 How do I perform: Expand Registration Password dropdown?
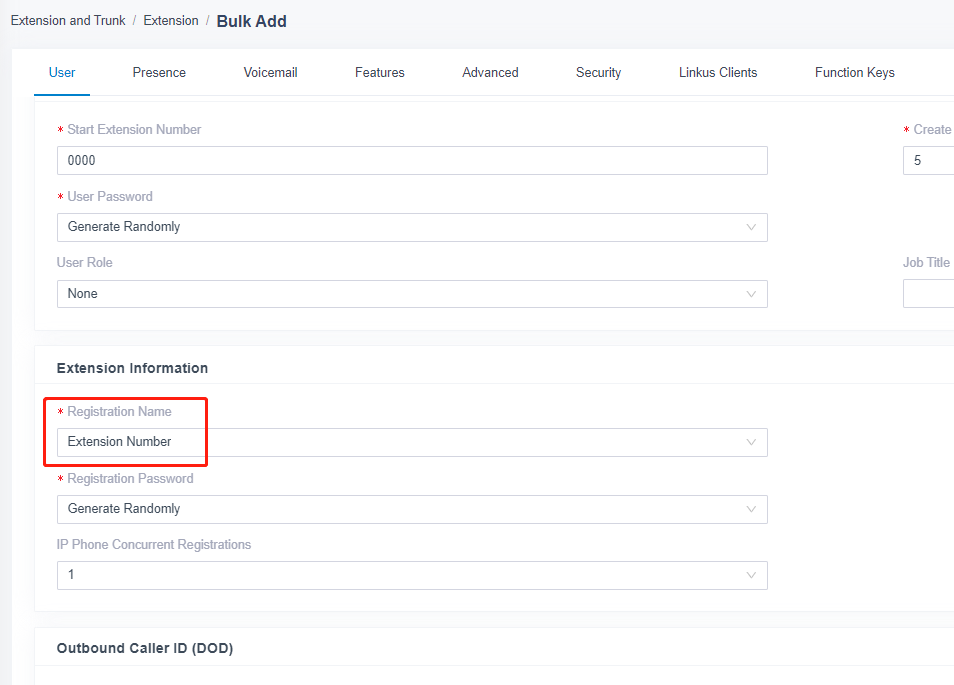(x=412, y=509)
